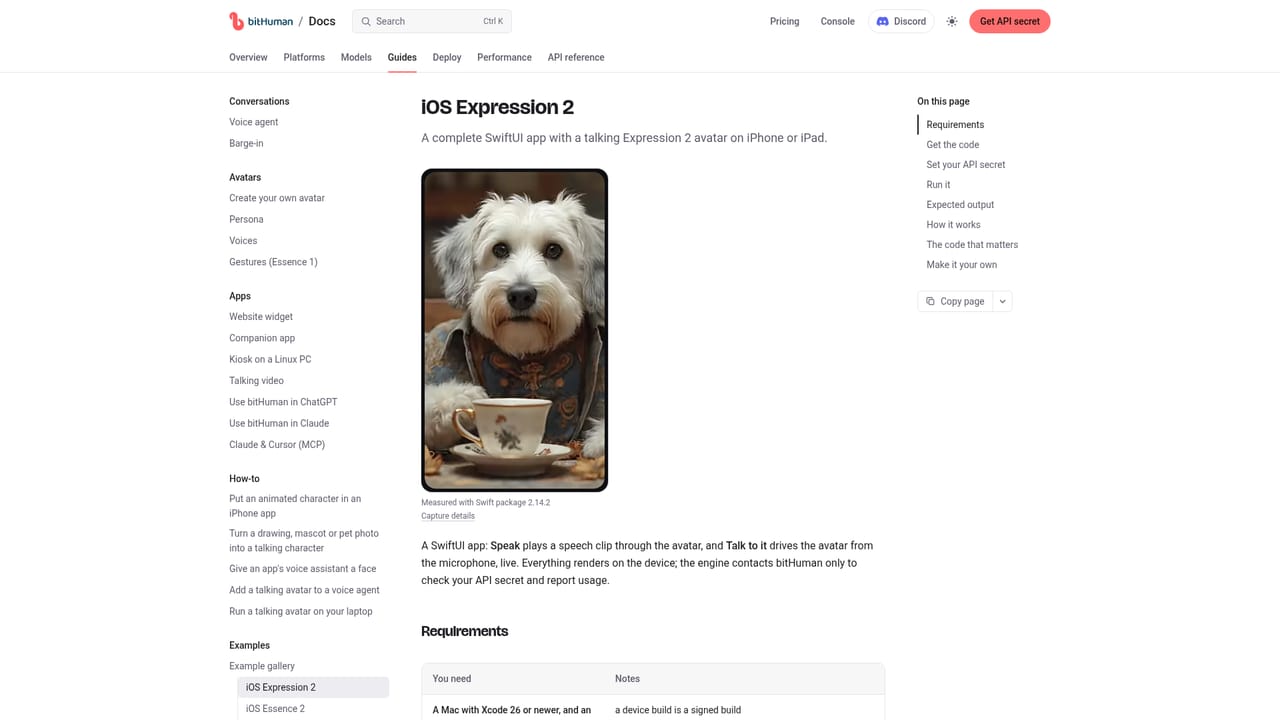
Task: Click the Requirements section heading
Action: 465,631
